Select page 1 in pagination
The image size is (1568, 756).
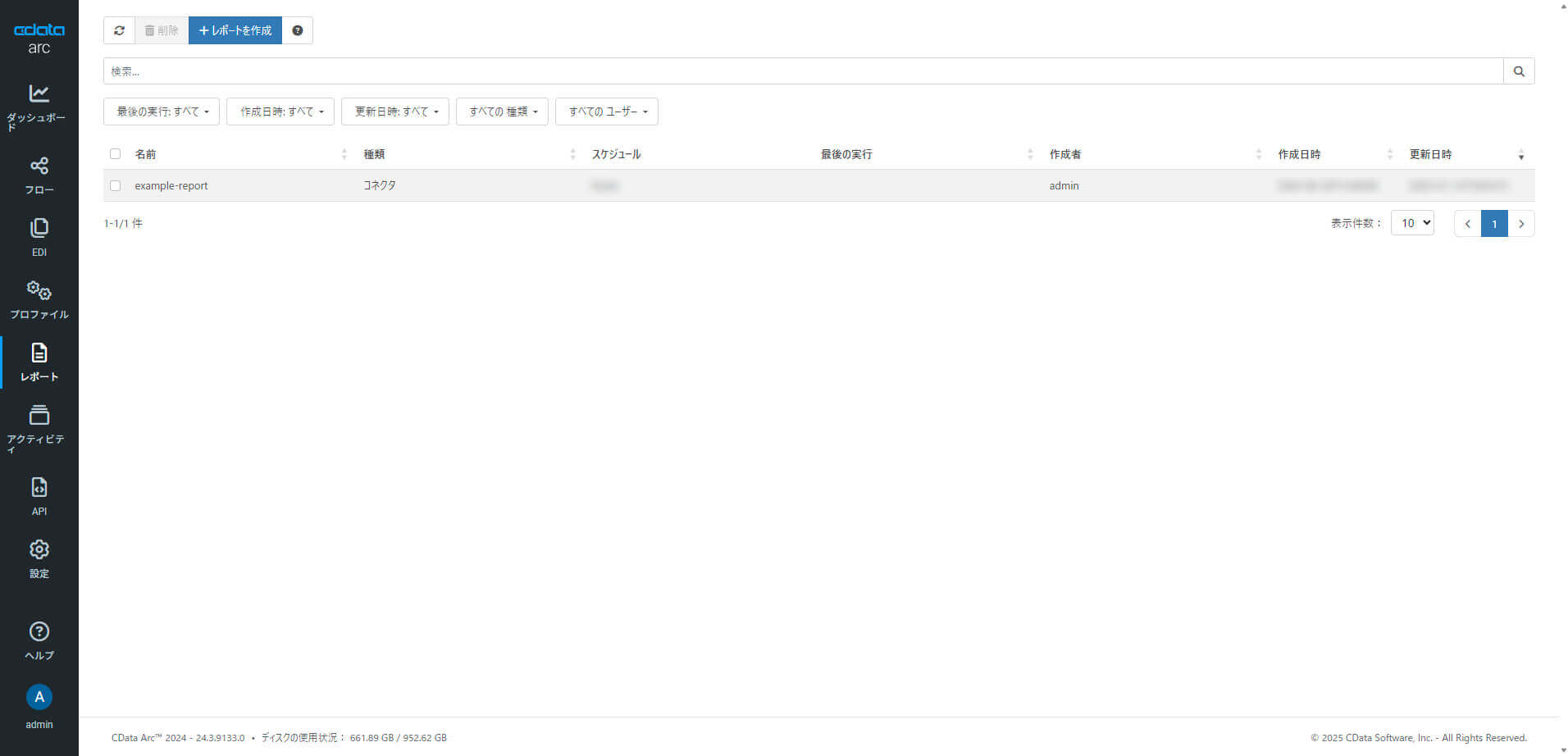point(1494,224)
